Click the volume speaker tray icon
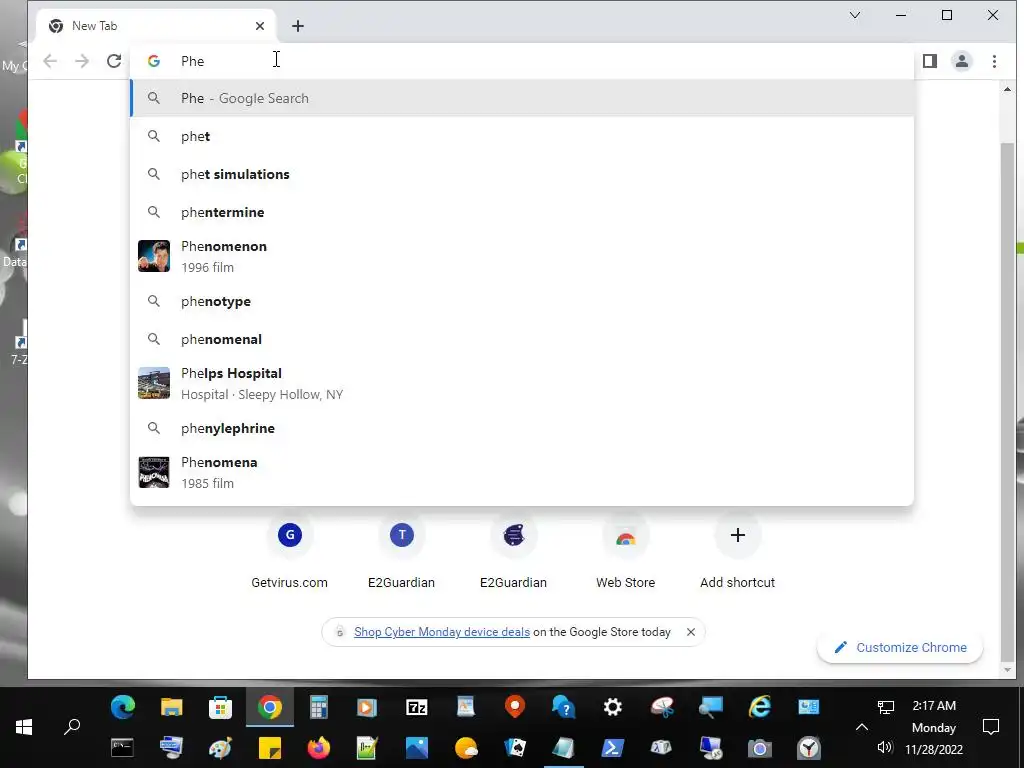 [885, 747]
